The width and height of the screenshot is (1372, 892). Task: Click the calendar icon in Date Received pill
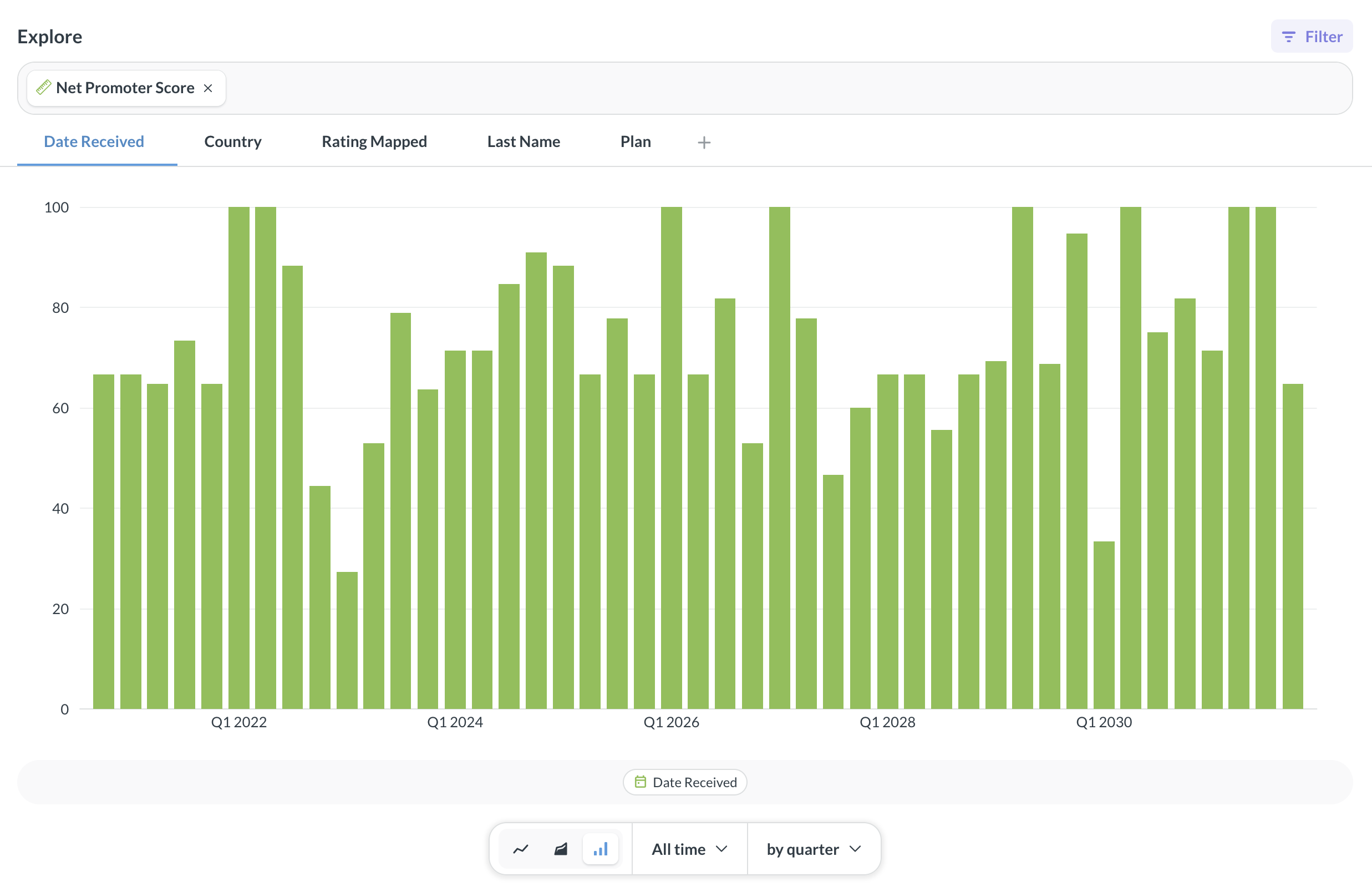click(640, 782)
